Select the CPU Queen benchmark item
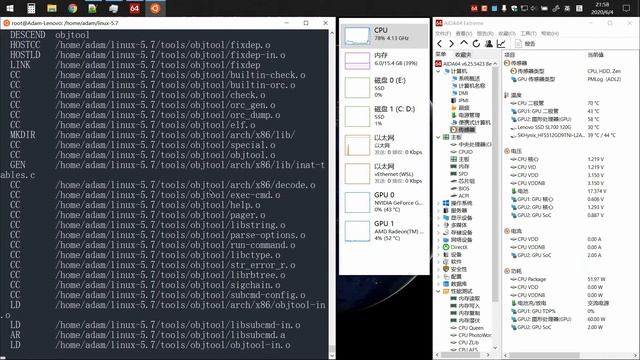This screenshot has width=640, height=360. tap(467, 328)
